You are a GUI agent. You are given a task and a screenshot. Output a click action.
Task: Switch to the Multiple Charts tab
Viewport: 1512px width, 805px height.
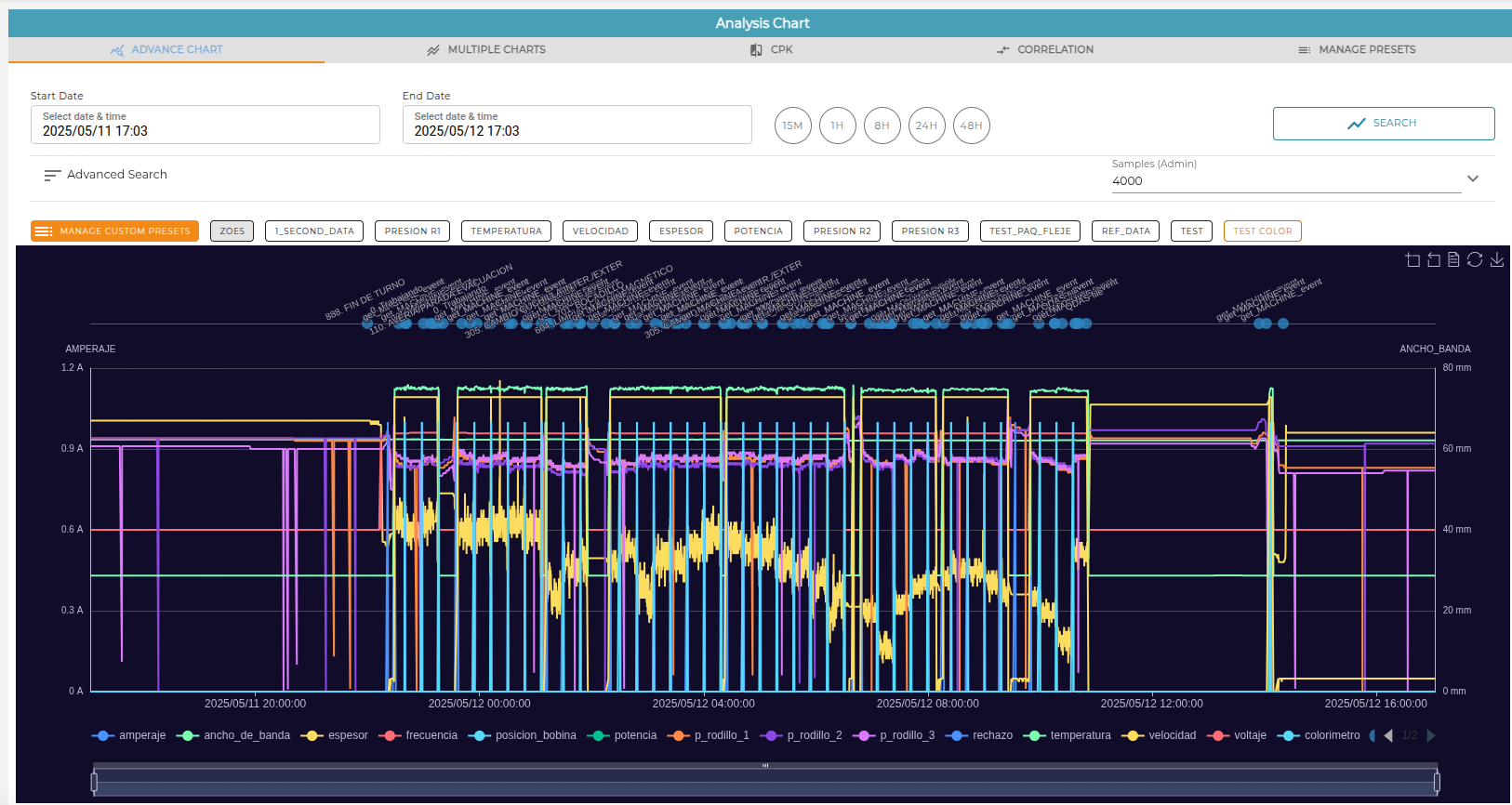click(x=486, y=49)
